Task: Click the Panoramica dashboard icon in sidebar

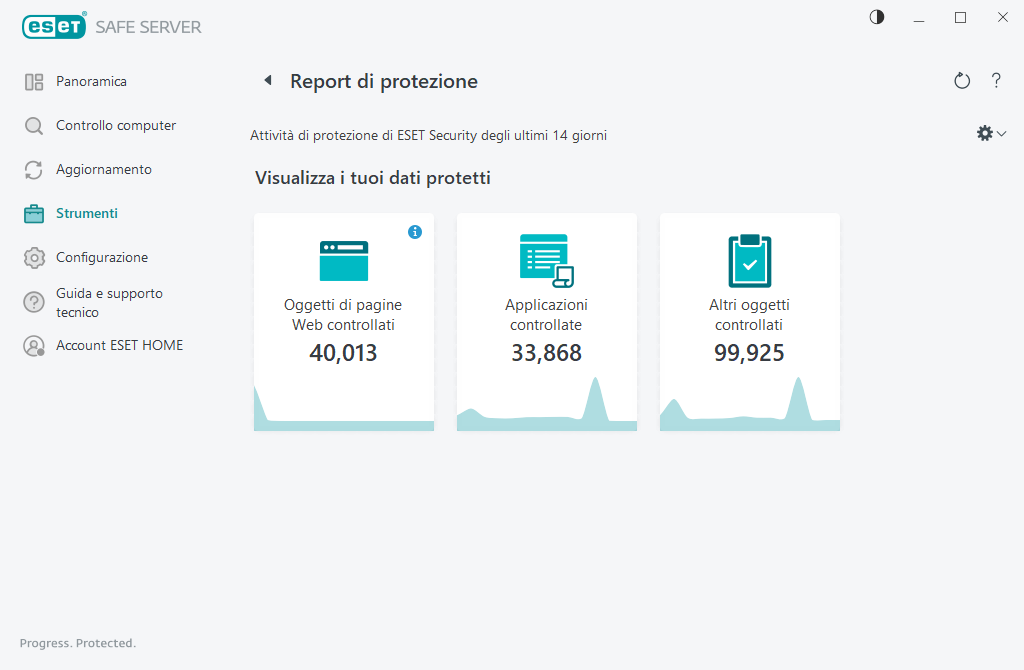Action: [34, 82]
